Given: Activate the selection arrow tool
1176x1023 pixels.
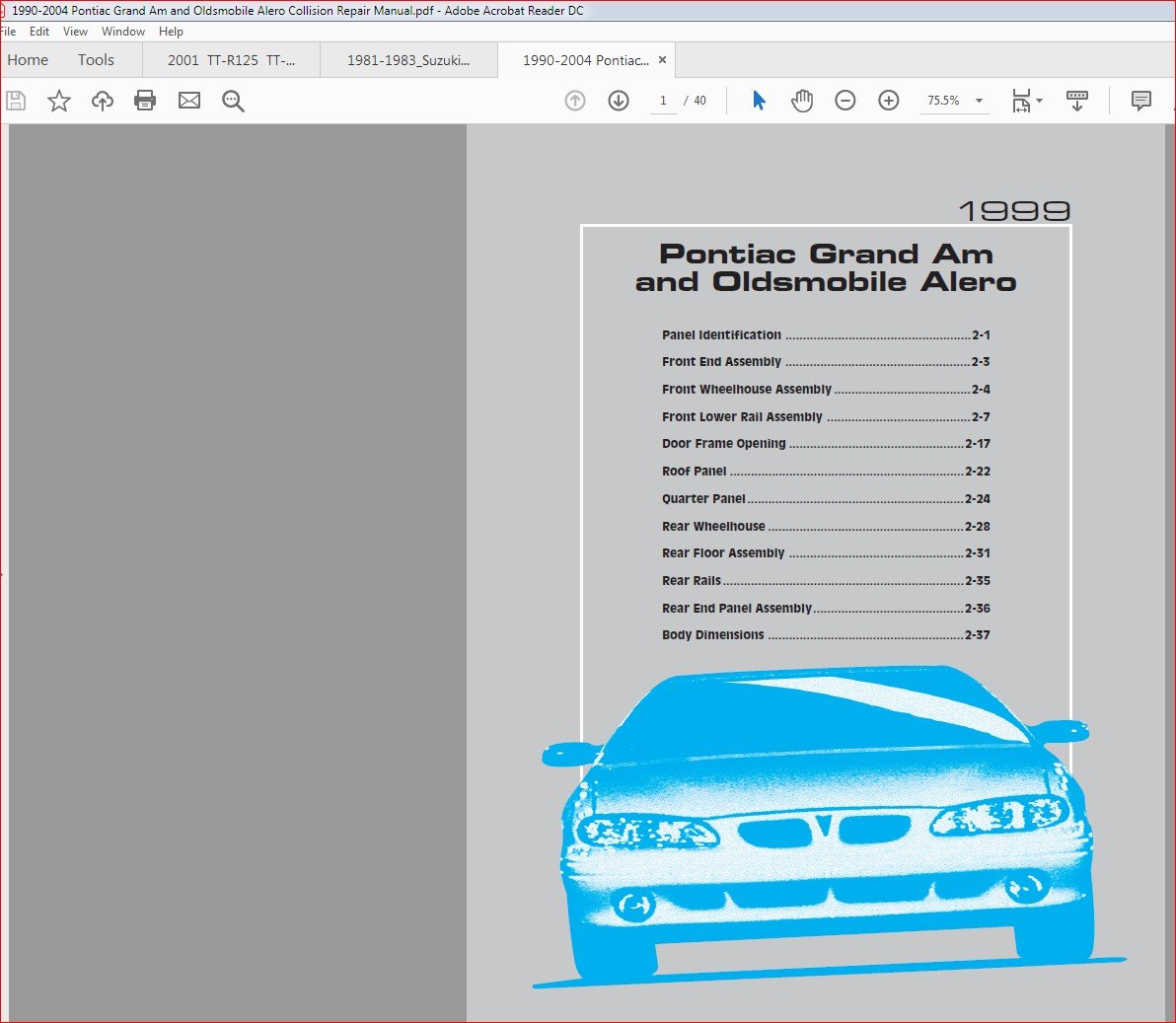Looking at the screenshot, I should (759, 101).
